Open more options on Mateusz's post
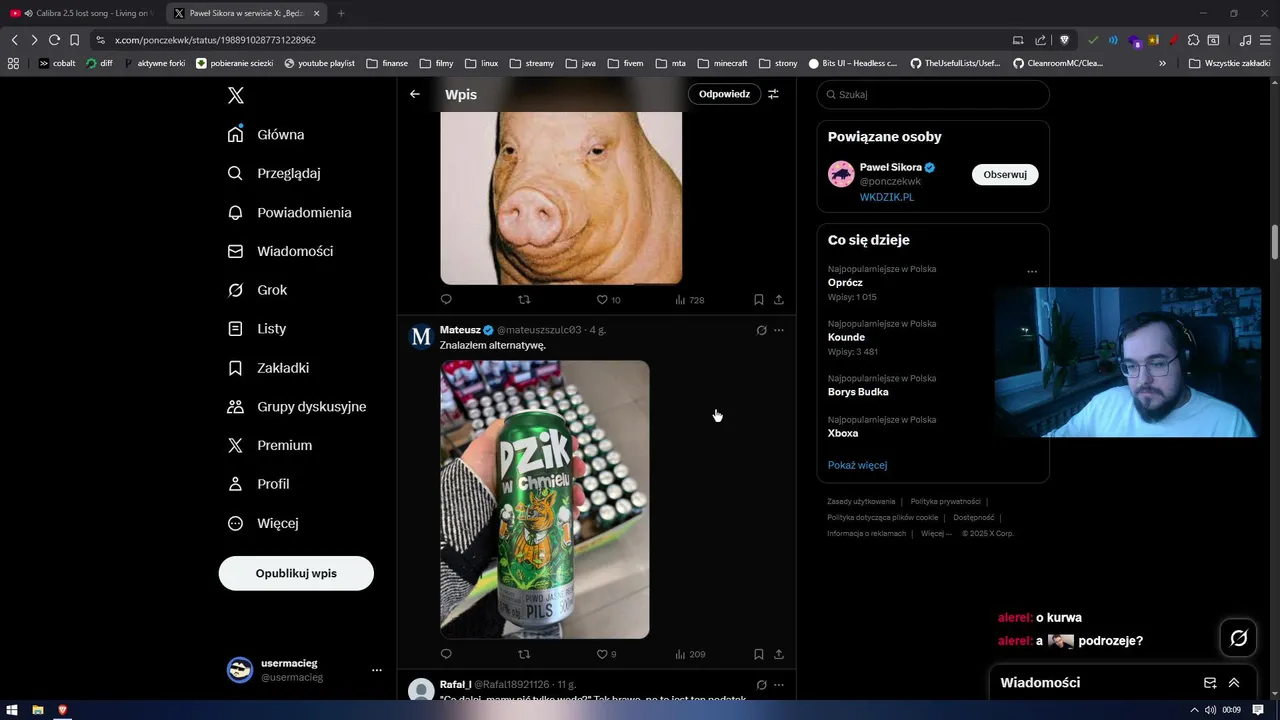Viewport: 1280px width, 720px height. 779,330
